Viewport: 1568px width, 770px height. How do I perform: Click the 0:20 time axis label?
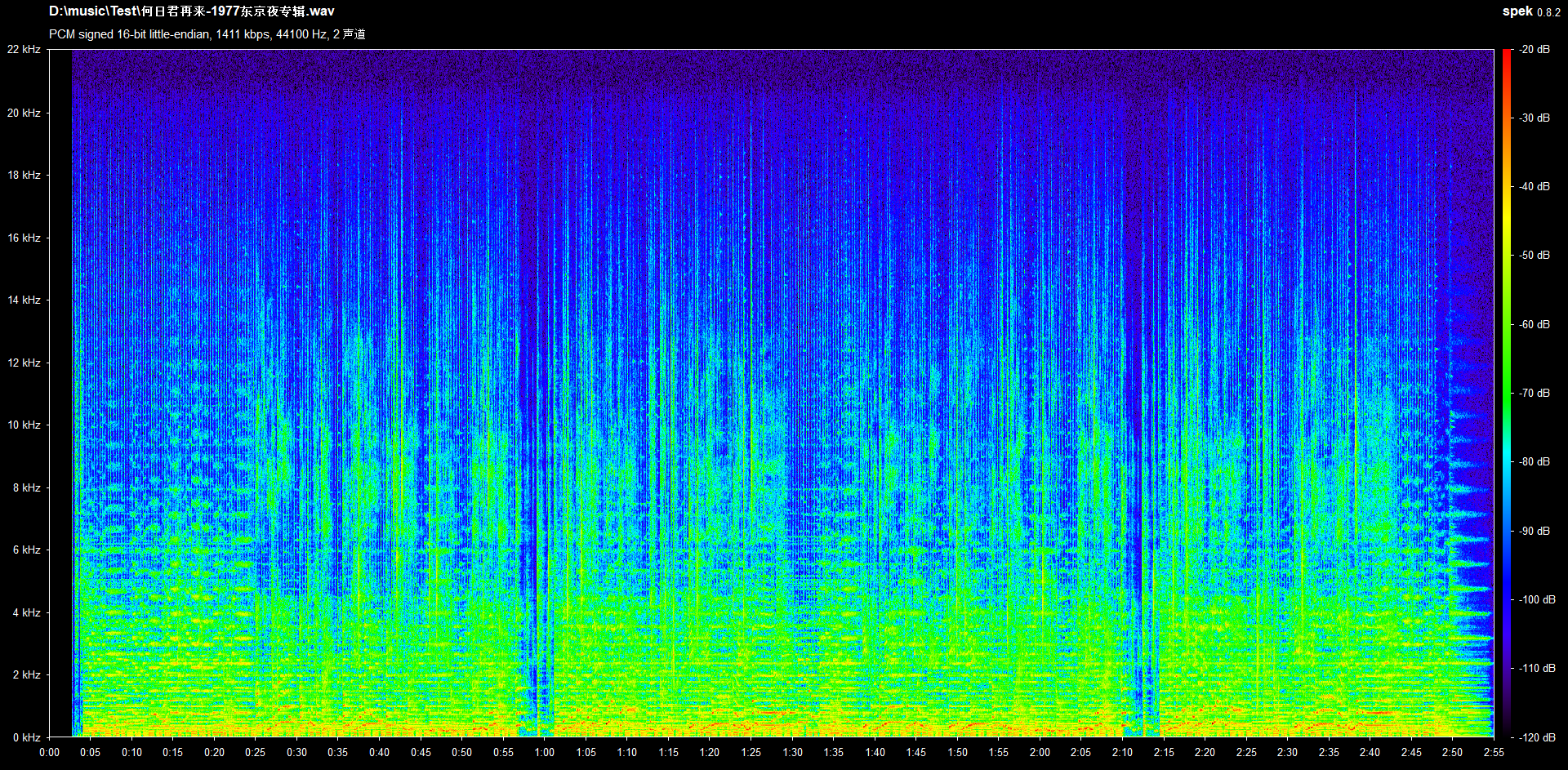click(x=214, y=752)
